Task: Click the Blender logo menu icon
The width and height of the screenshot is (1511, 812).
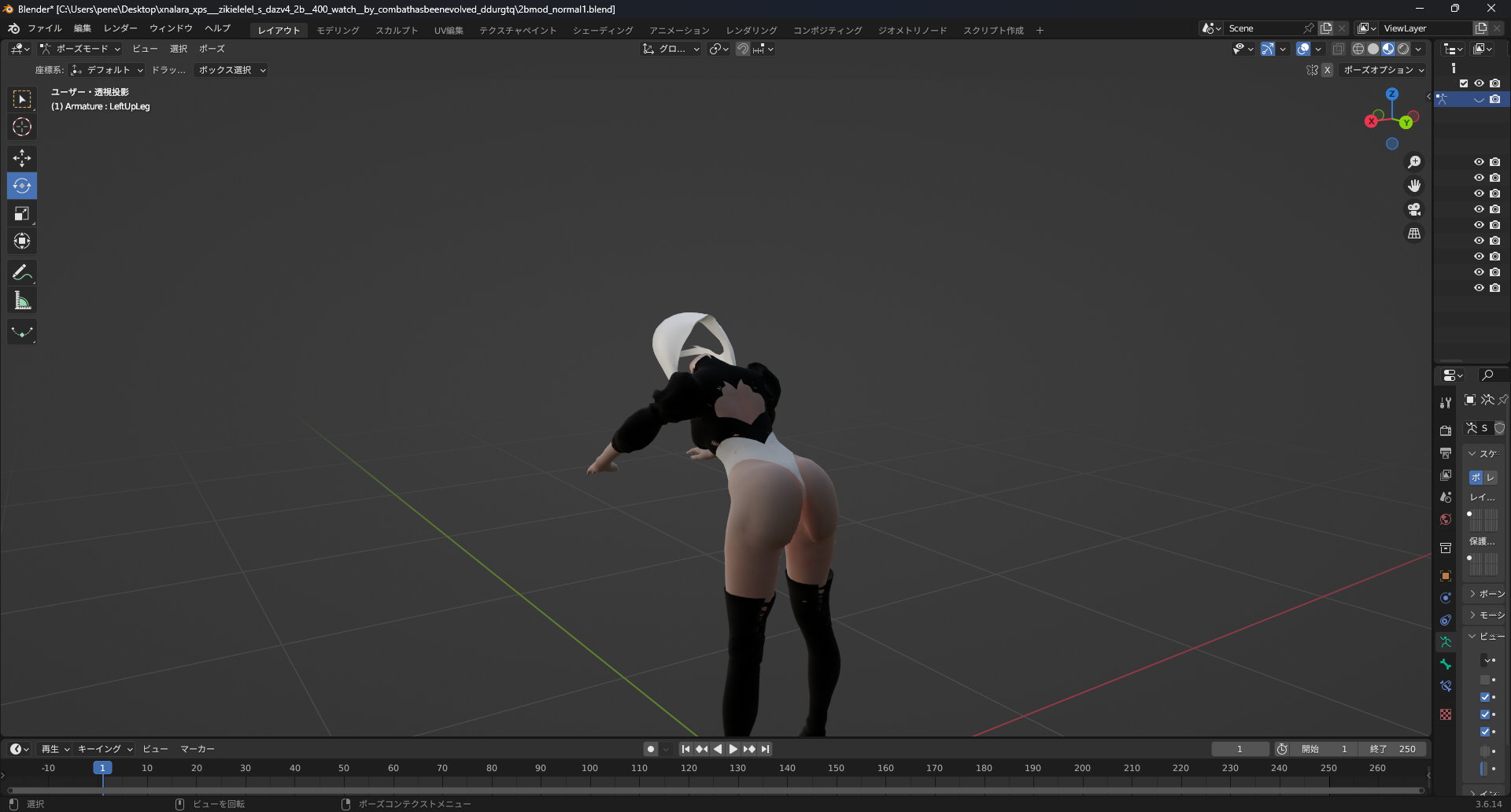Action: [x=13, y=28]
